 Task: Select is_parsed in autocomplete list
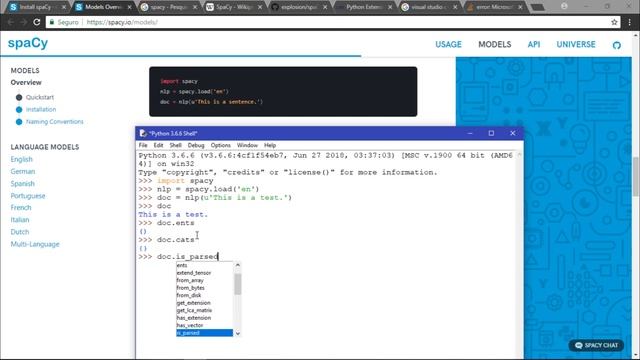204,333
